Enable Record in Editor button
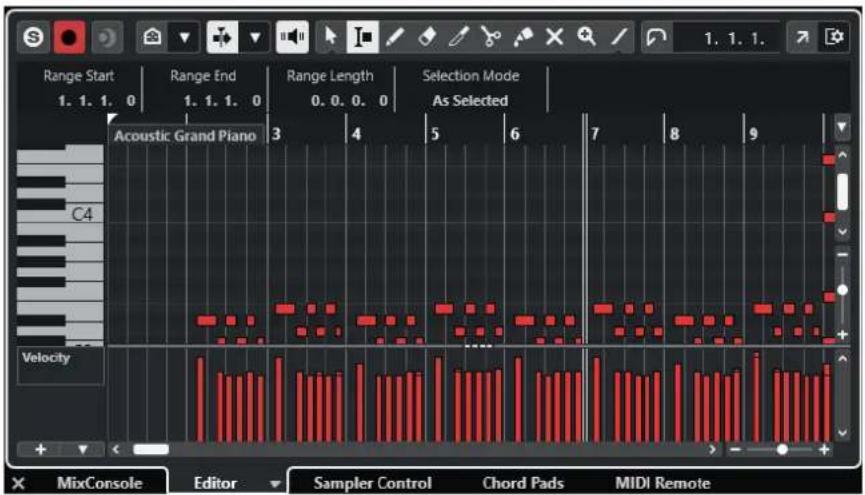 [x=70, y=38]
